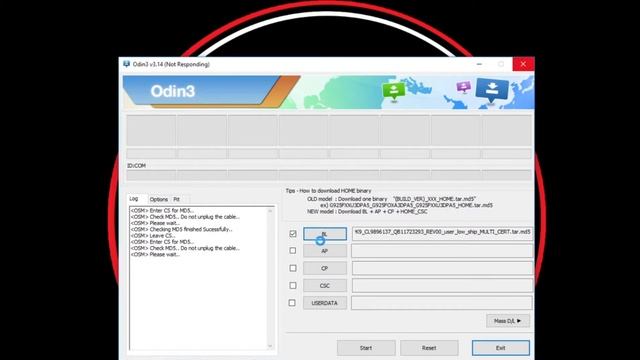Viewport: 640px width, 360px height.
Task: Click the CP file button
Action: [325, 268]
